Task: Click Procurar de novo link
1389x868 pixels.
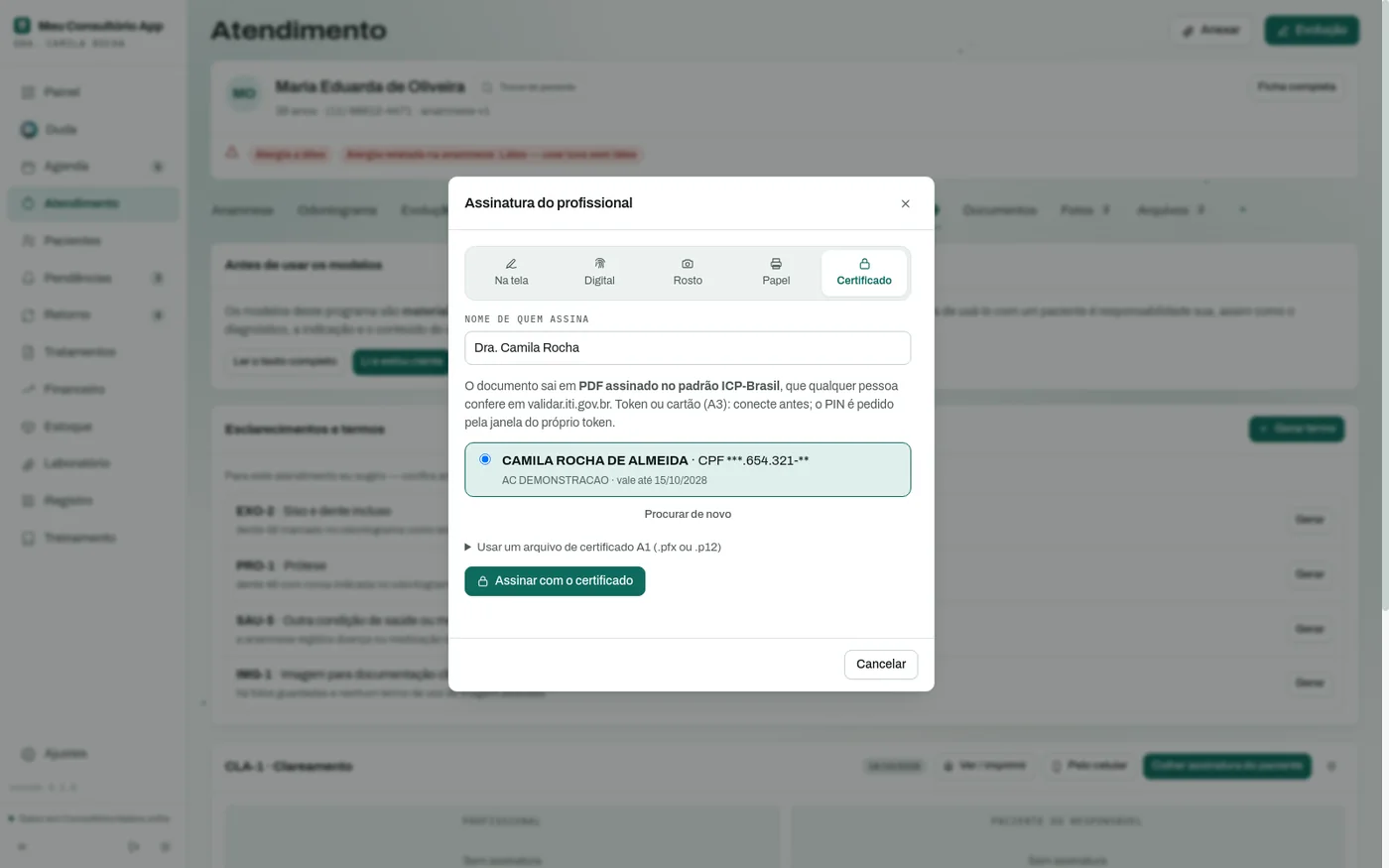Action: point(688,514)
